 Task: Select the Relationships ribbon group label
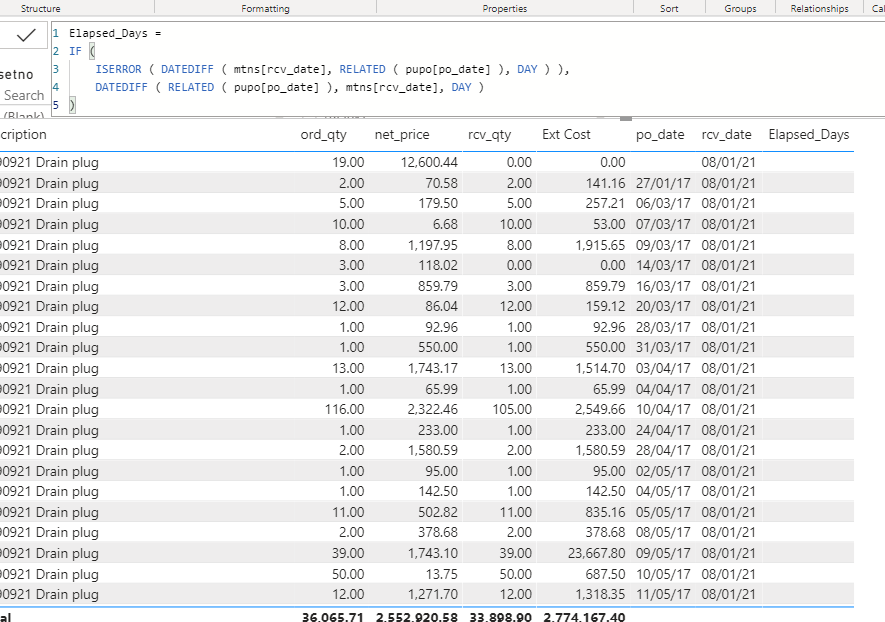coord(820,8)
